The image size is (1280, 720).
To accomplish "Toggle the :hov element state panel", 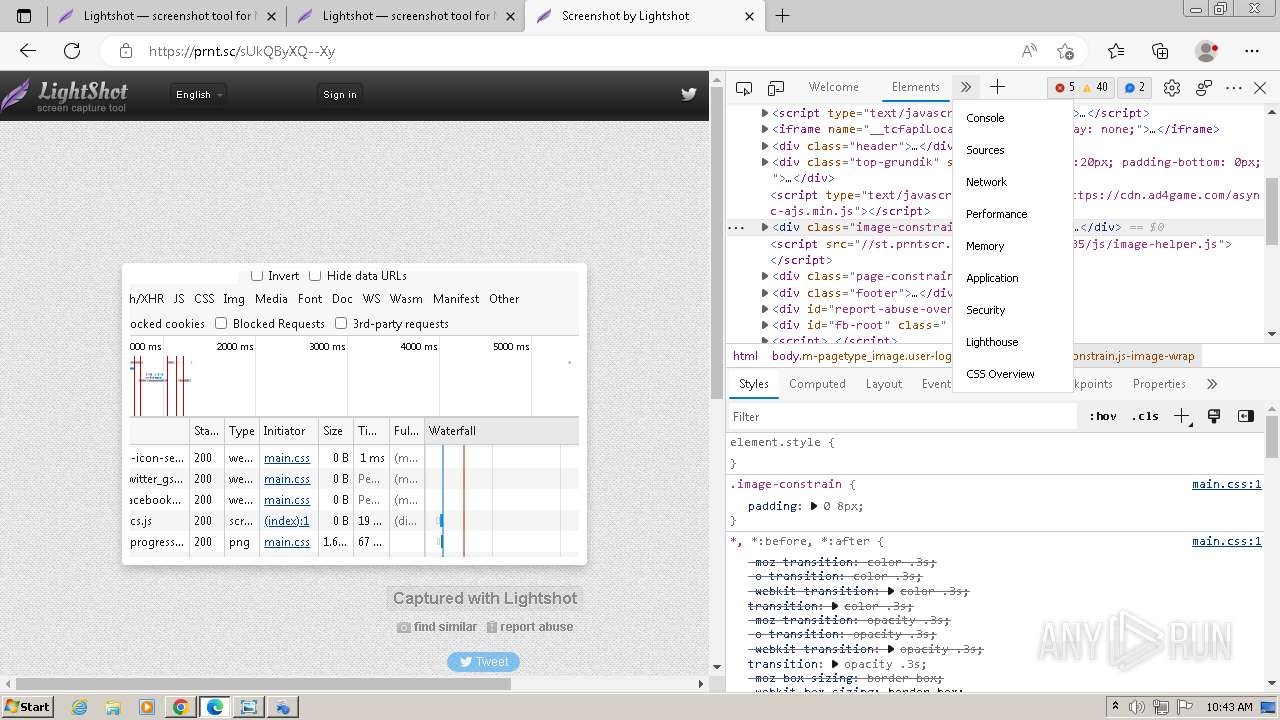I will [1103, 416].
